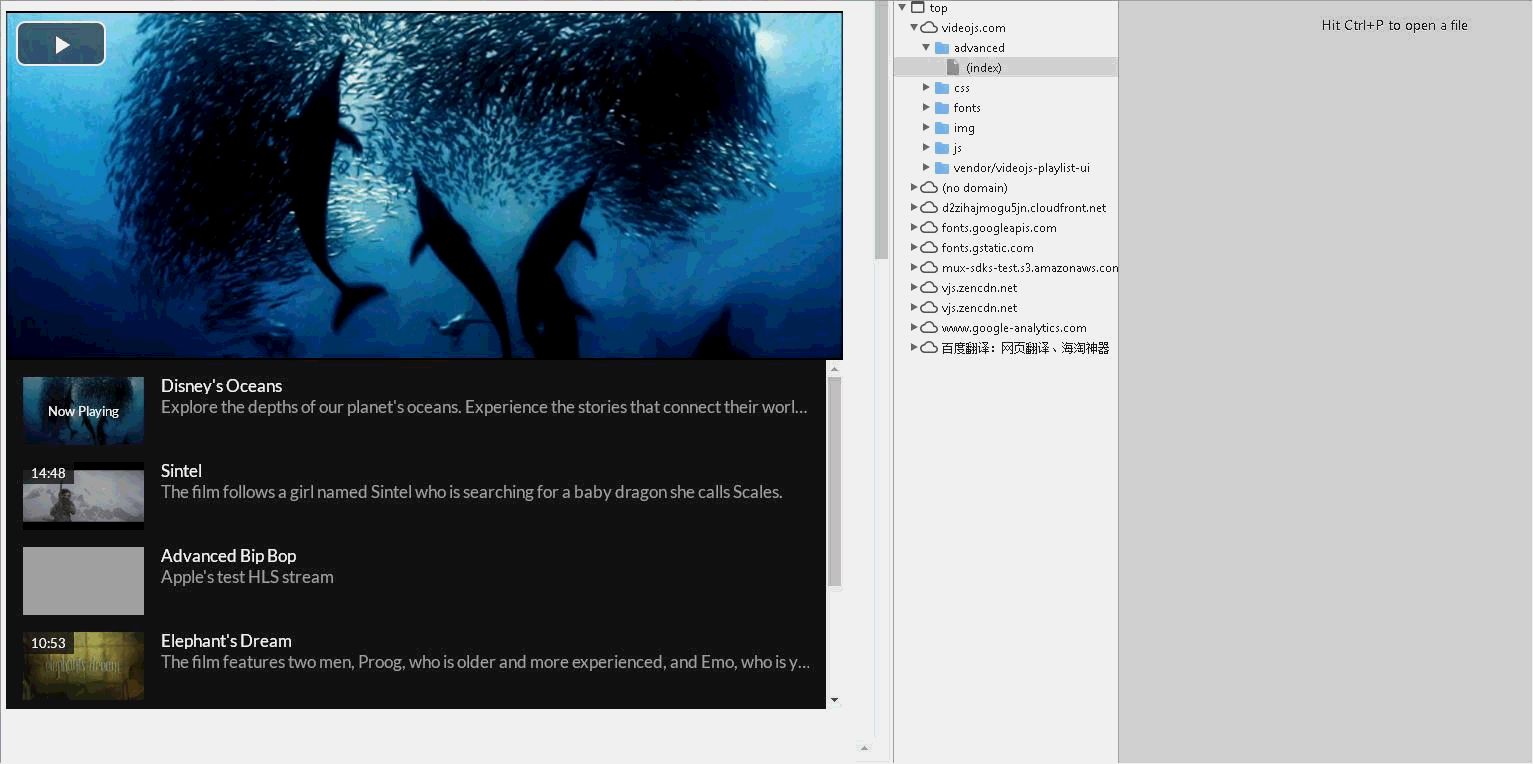Select the advanced folder label
Screen dimensions: 1533x764
click(979, 48)
